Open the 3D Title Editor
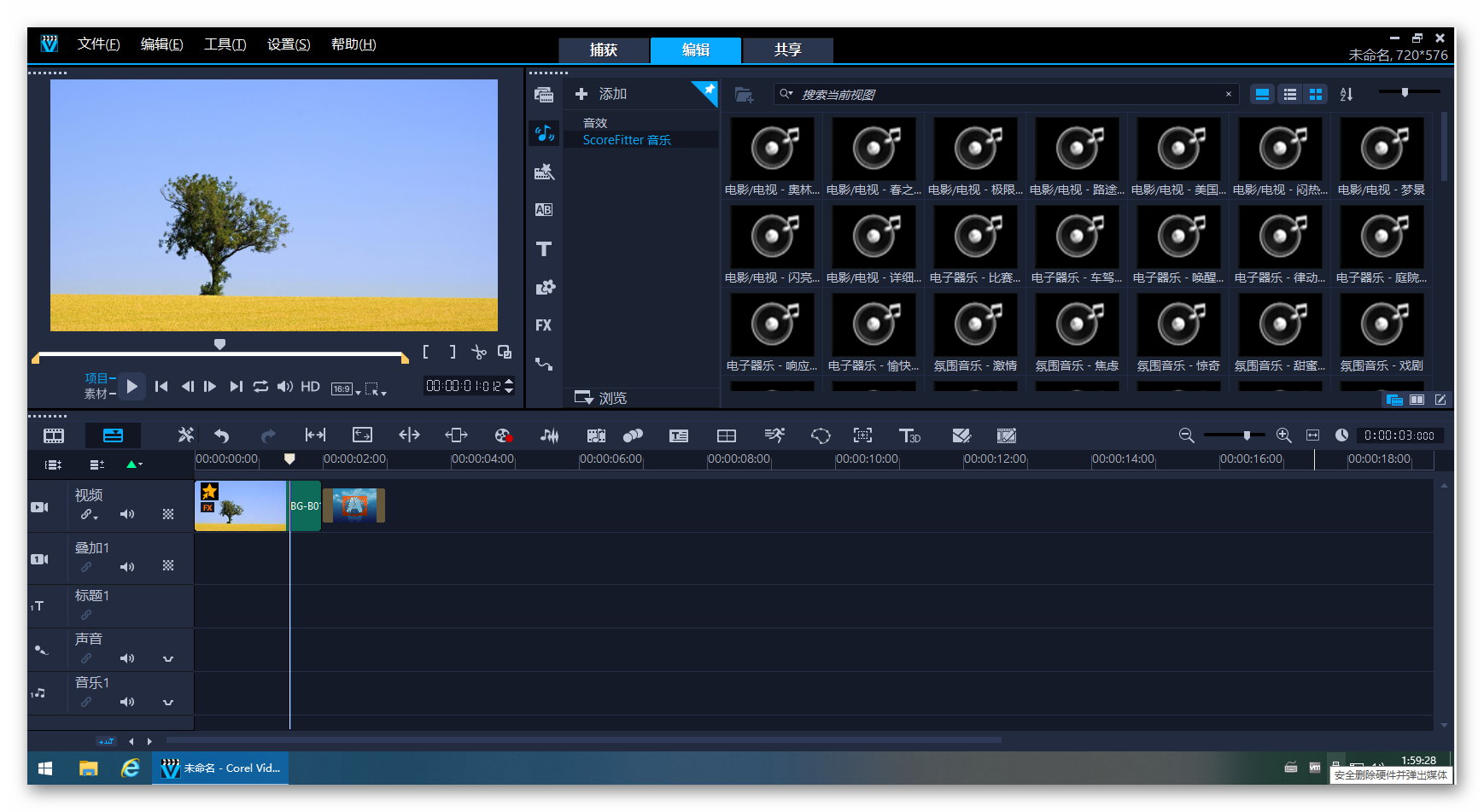This screenshot has height=812, width=1484. point(909,435)
